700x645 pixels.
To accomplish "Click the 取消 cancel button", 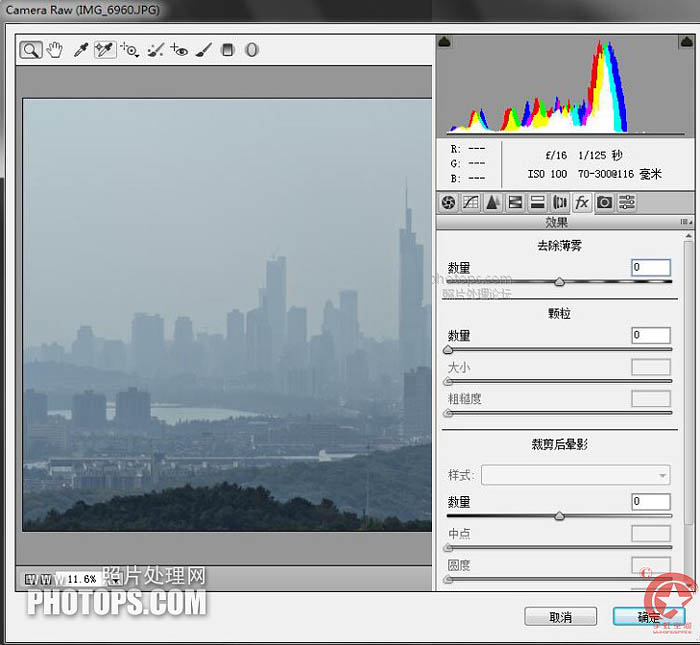I will pos(560,617).
